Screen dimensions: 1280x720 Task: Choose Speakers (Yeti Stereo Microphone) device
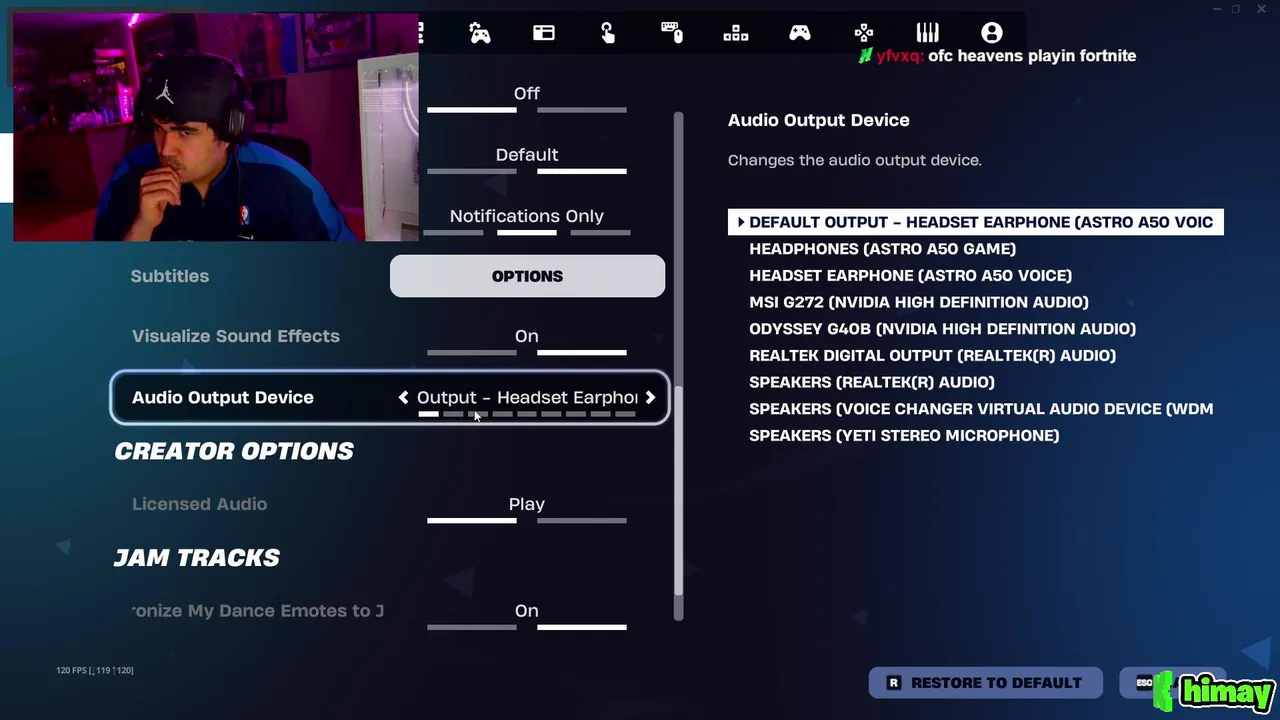click(x=904, y=435)
